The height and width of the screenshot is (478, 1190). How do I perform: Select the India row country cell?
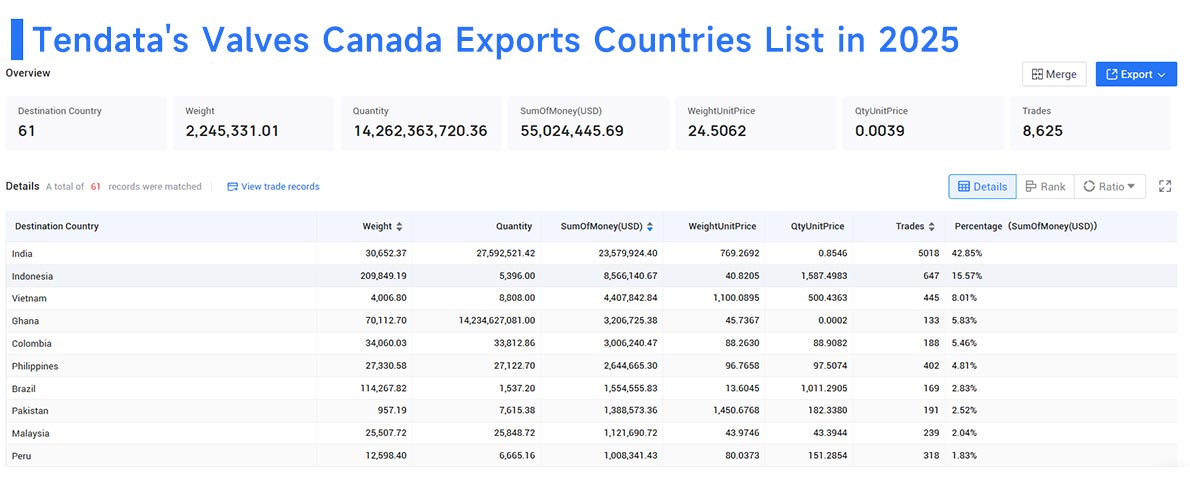point(161,253)
